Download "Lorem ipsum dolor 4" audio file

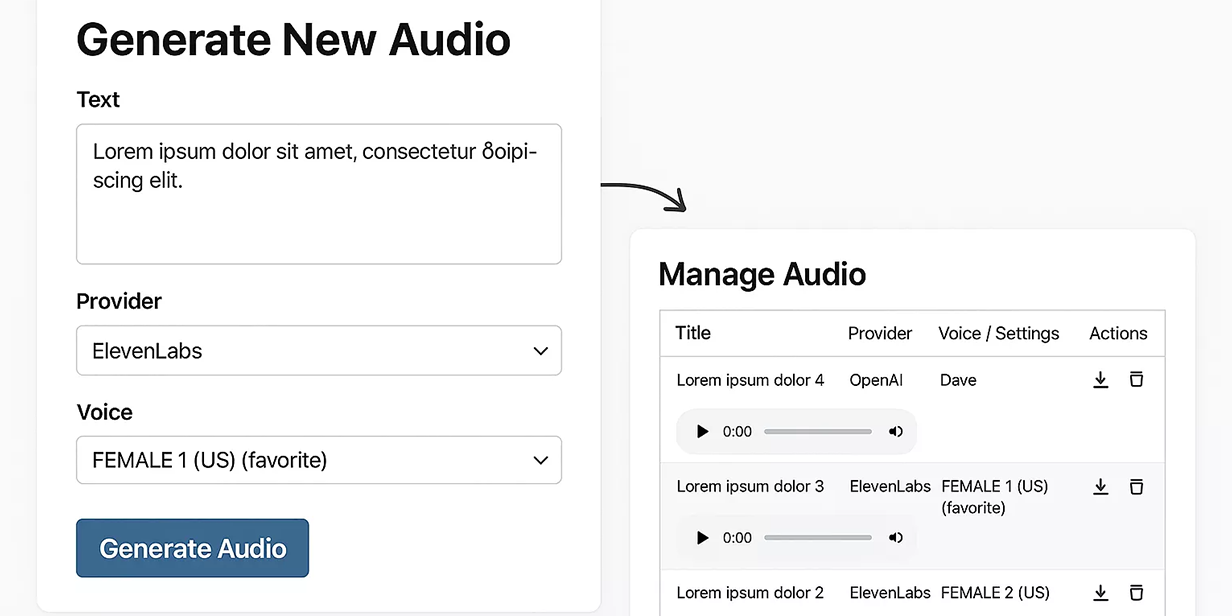1101,380
